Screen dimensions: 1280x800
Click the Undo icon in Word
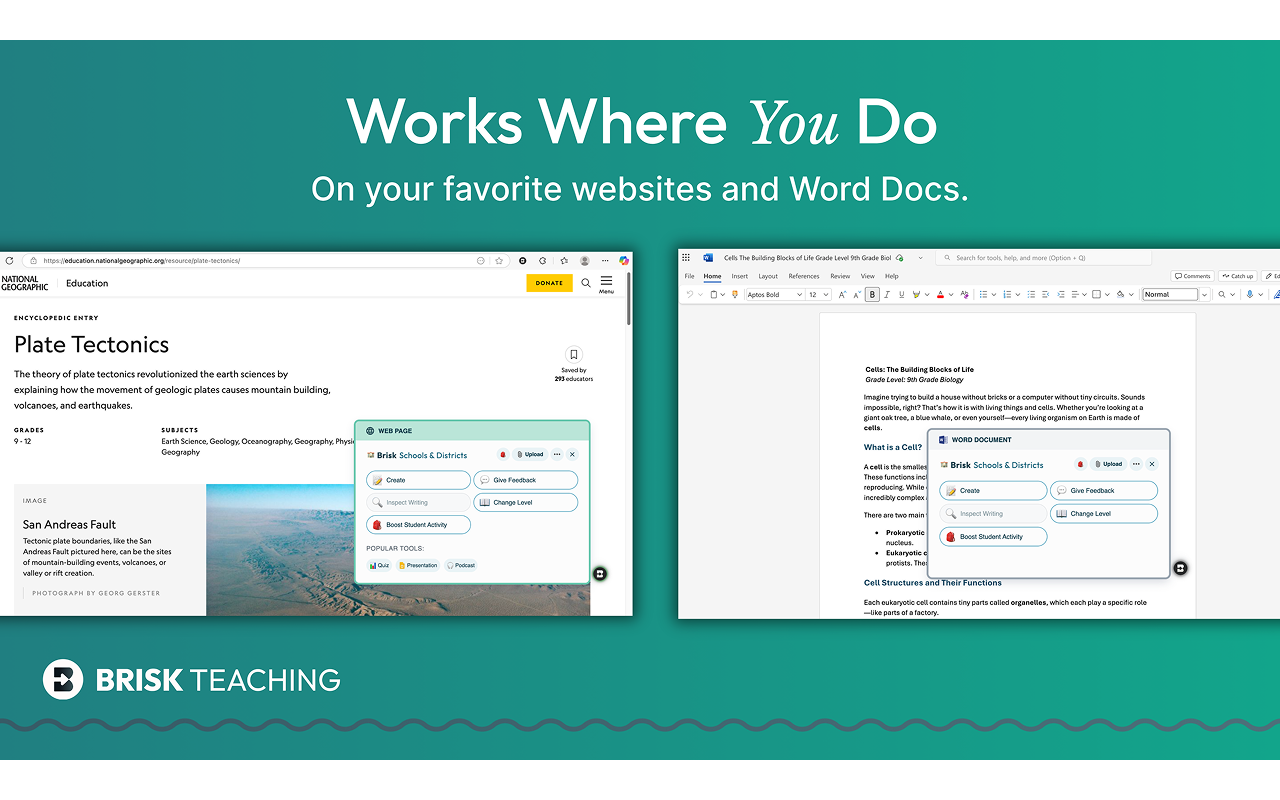[689, 295]
